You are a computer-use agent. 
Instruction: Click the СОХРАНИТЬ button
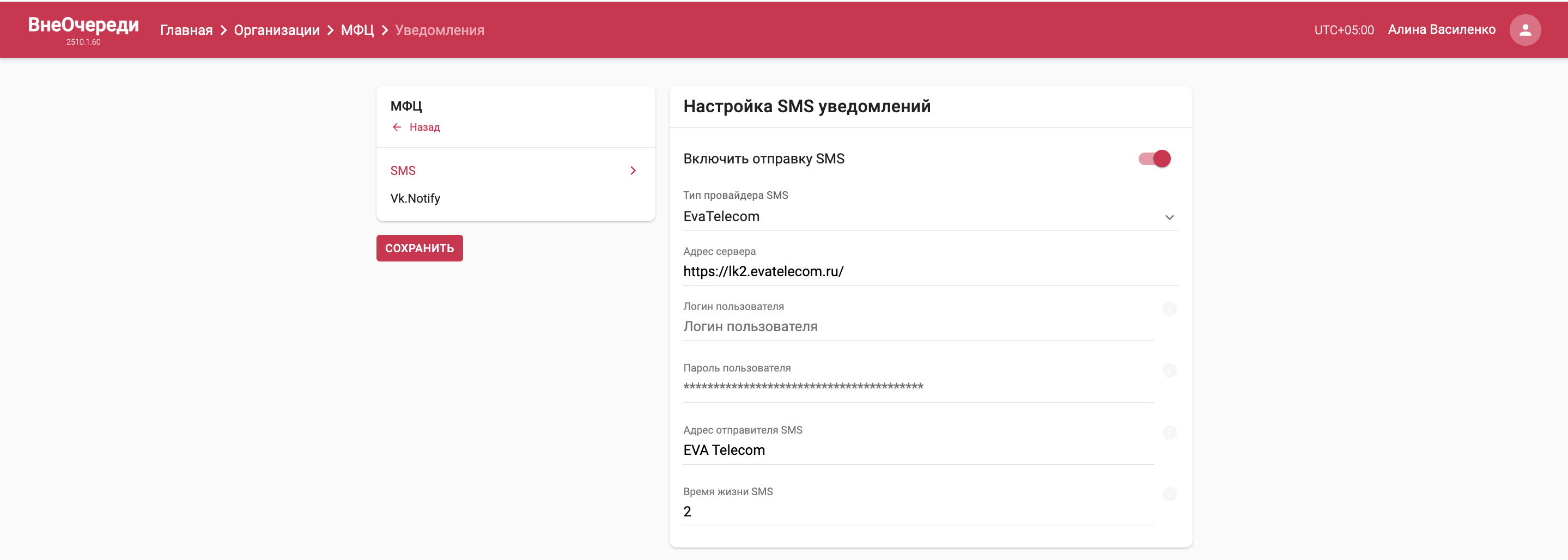click(420, 248)
